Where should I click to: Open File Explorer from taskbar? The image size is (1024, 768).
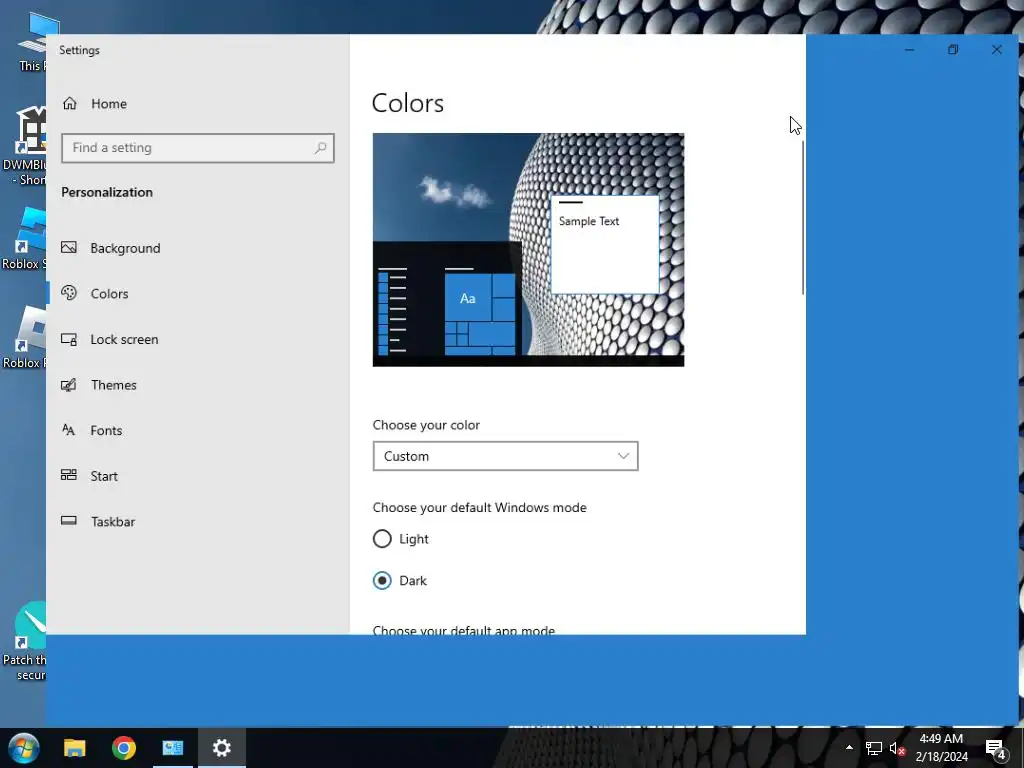point(74,748)
